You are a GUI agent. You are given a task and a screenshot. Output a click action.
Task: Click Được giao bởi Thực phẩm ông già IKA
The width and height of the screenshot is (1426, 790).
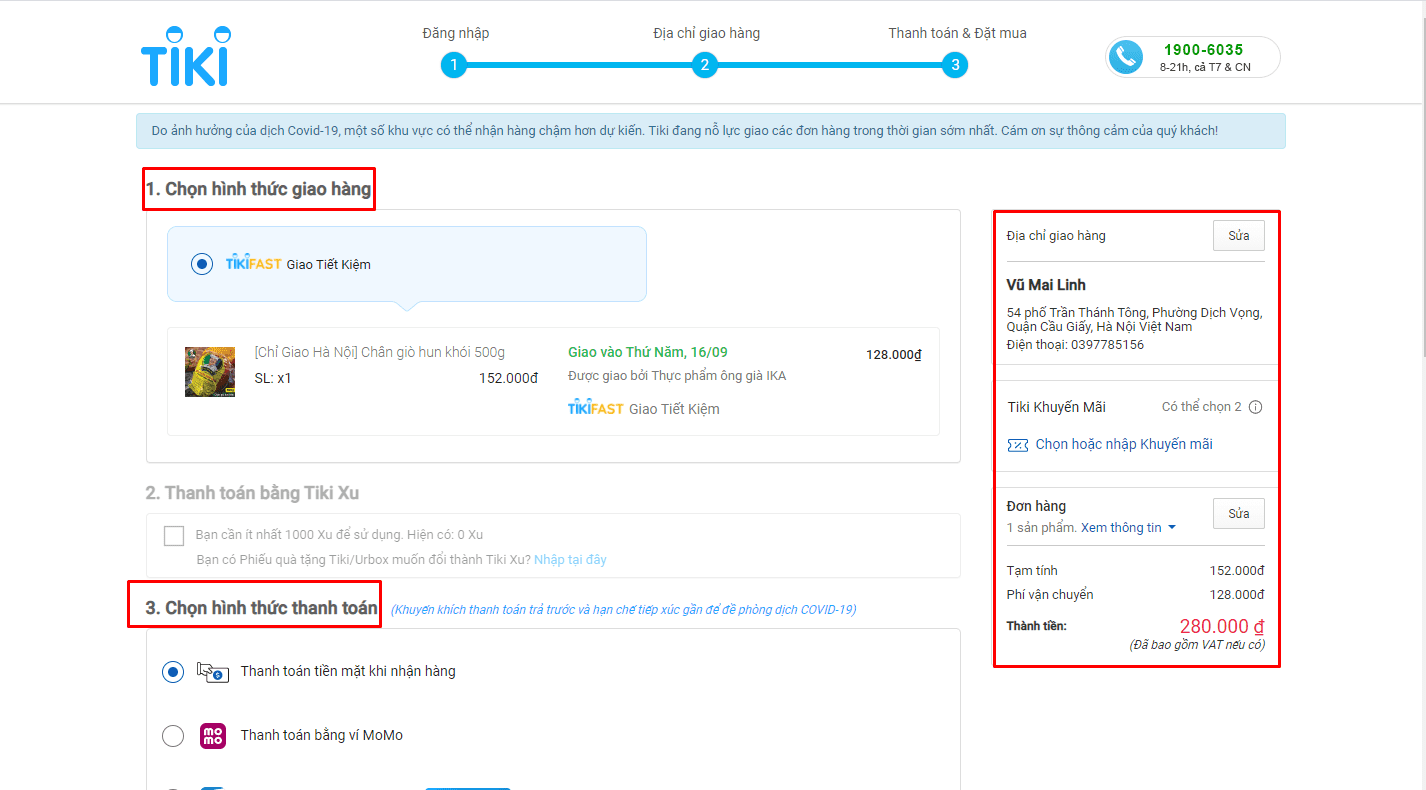point(677,376)
